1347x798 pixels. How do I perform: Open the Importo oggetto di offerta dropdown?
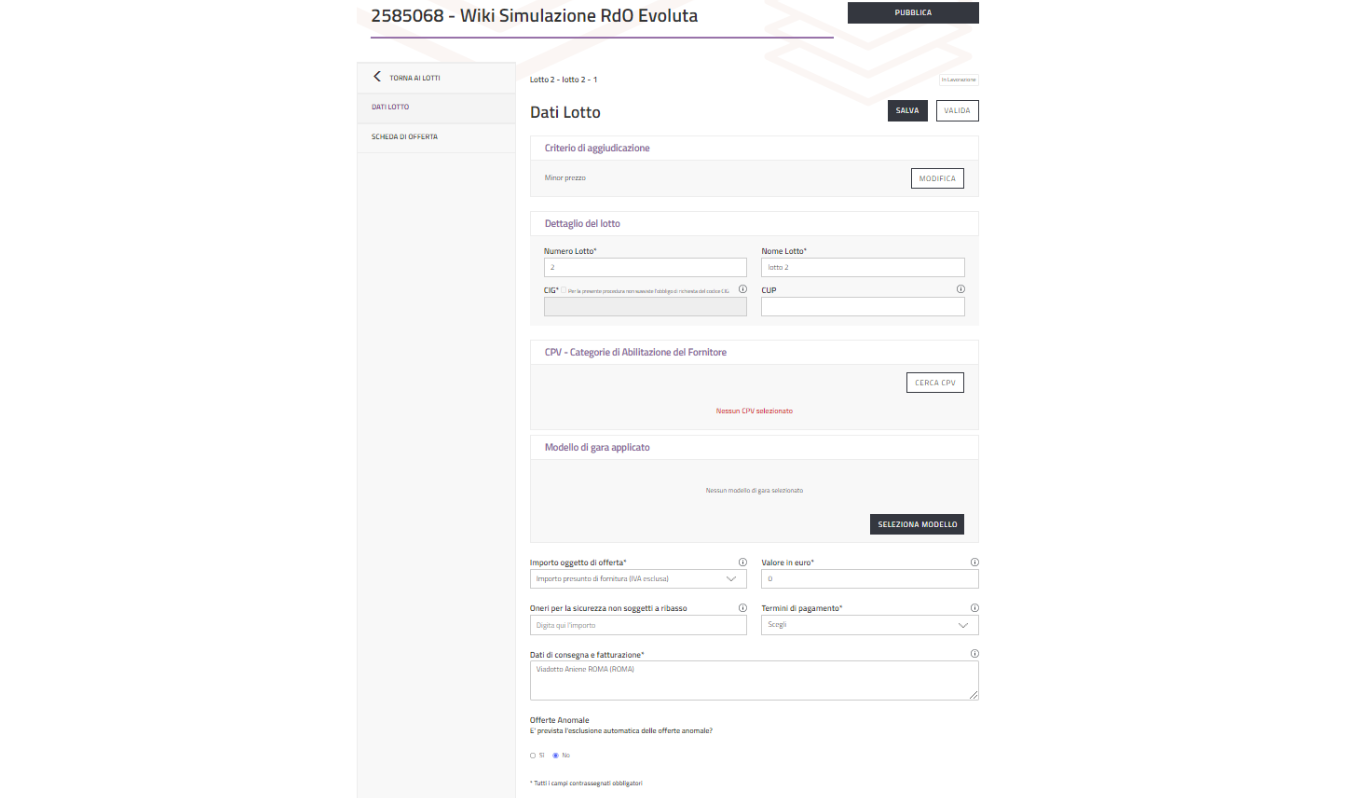pos(638,579)
